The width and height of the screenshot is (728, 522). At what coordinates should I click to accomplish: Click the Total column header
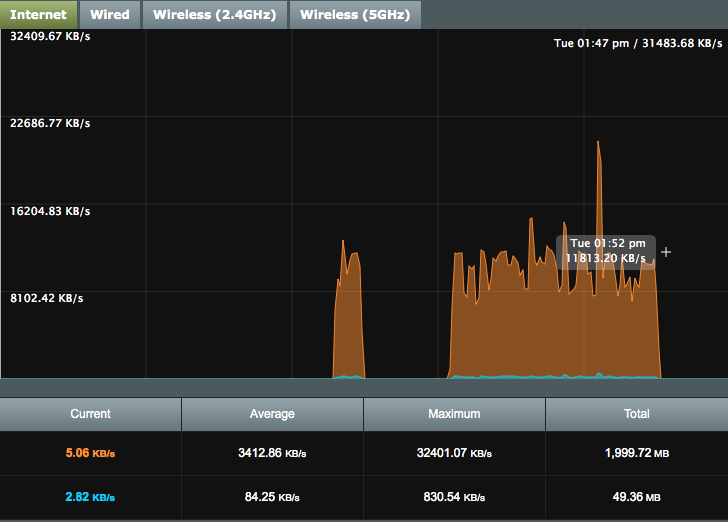point(637,414)
